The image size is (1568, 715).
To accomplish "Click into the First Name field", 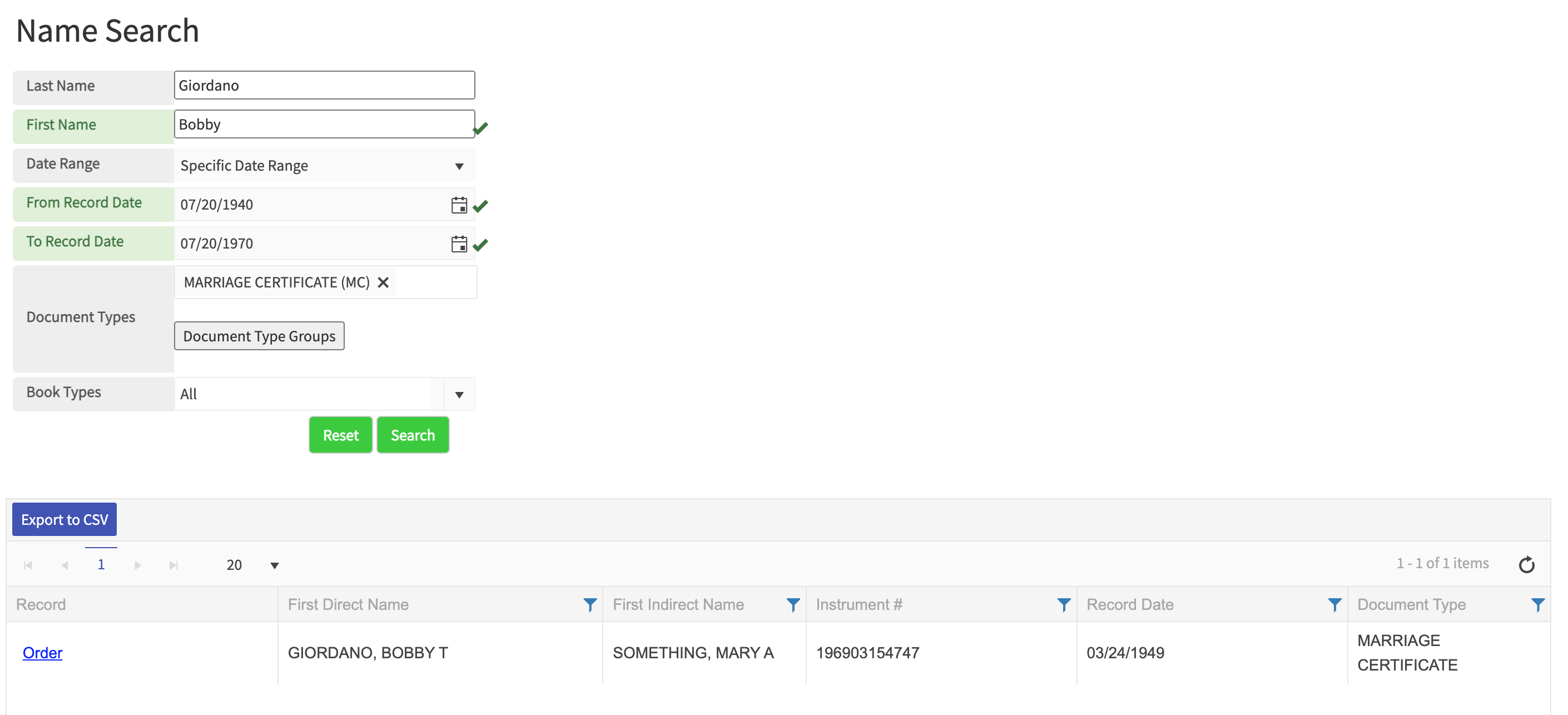I will pos(324,124).
